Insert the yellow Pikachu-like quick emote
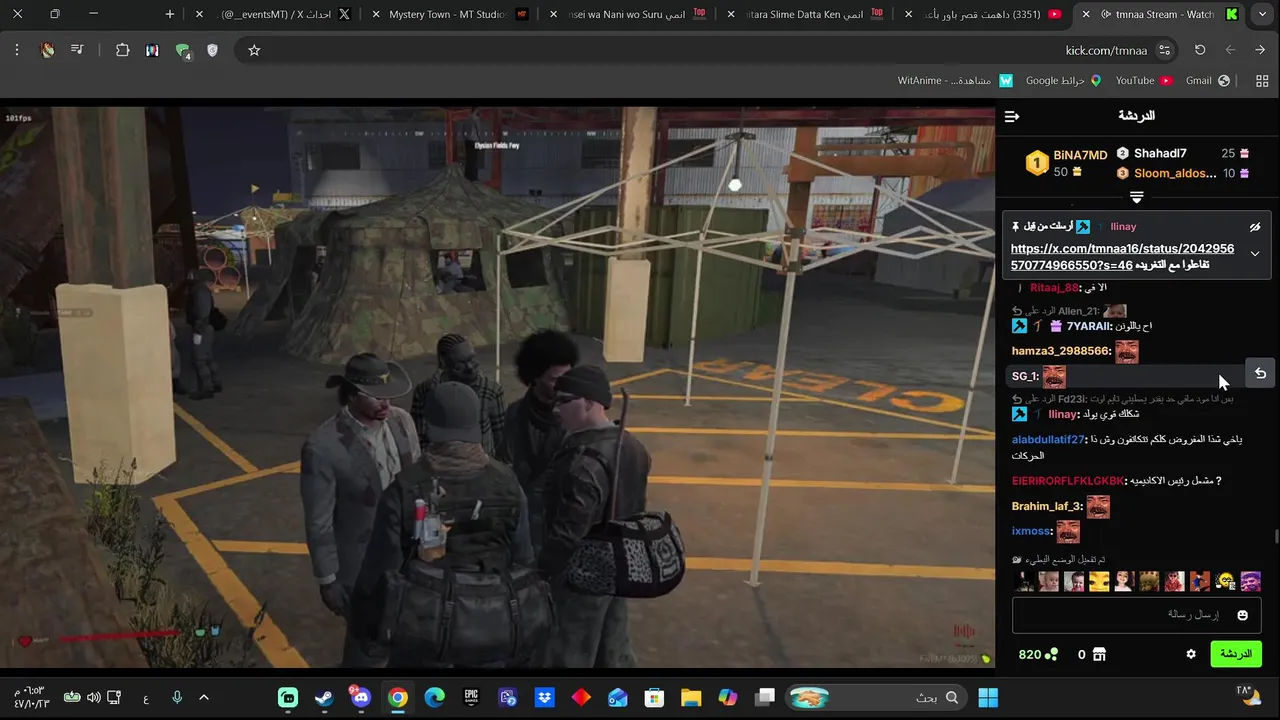Viewport: 1280px width, 720px height. click(1099, 581)
